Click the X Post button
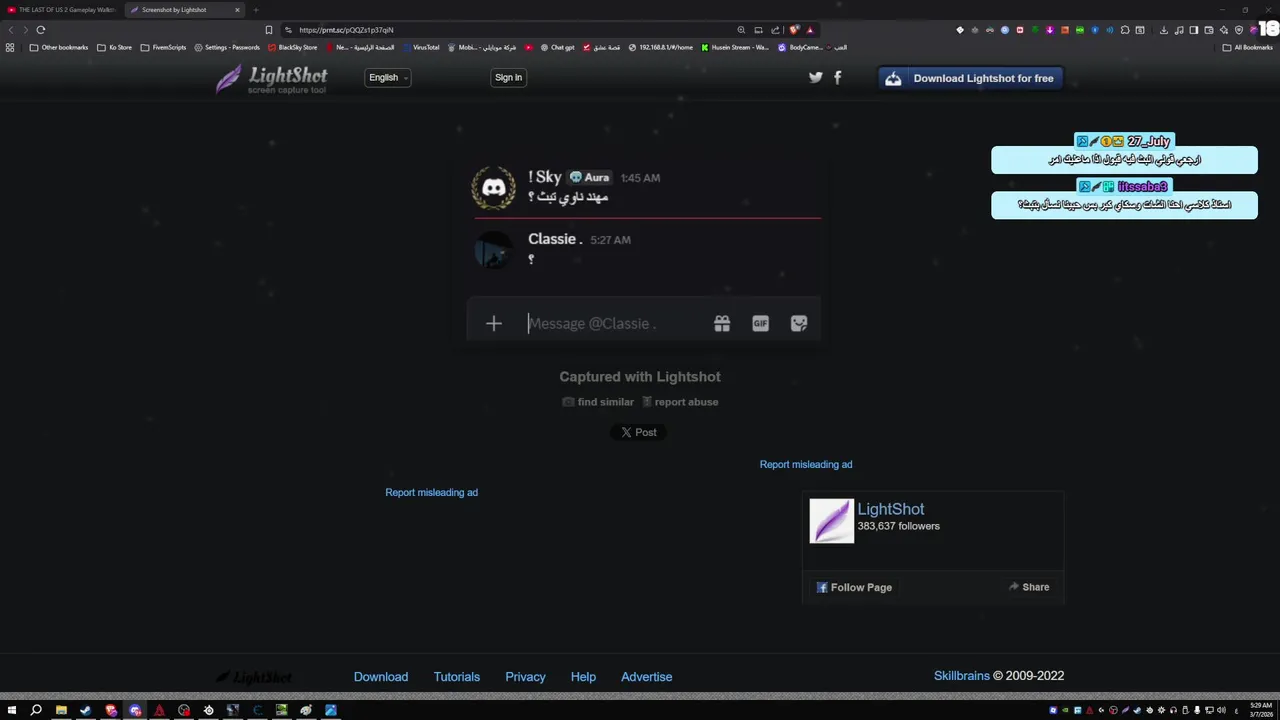The image size is (1280, 720). pyautogui.click(x=638, y=432)
